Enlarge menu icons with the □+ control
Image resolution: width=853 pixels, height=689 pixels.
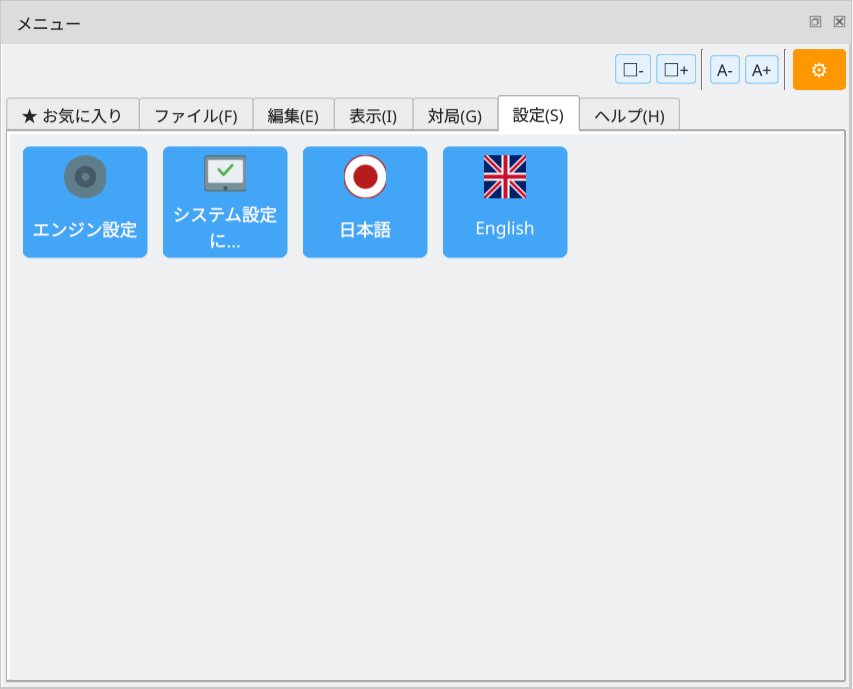tap(675, 69)
